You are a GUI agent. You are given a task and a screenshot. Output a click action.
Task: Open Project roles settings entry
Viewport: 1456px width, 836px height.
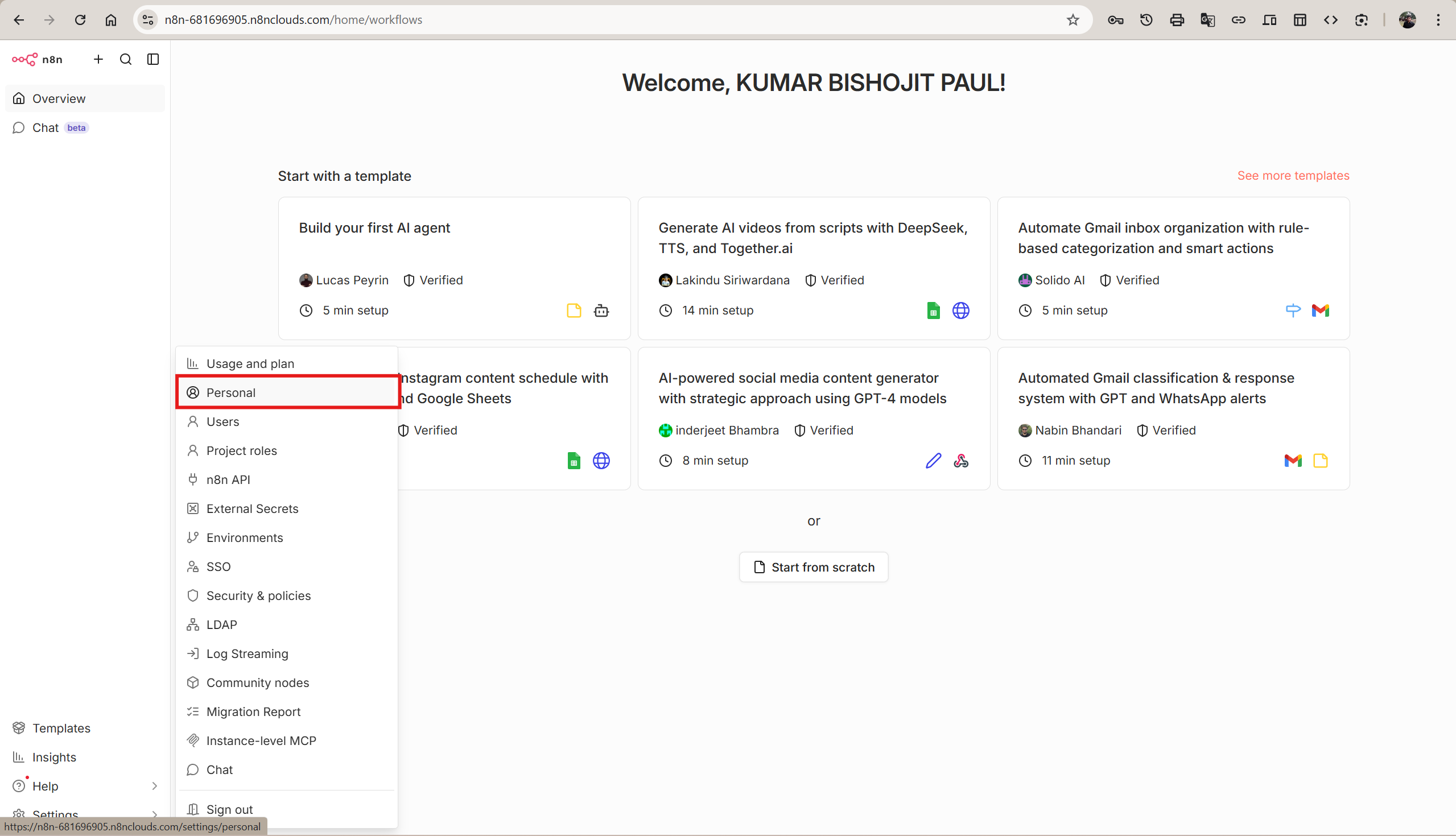point(287,450)
